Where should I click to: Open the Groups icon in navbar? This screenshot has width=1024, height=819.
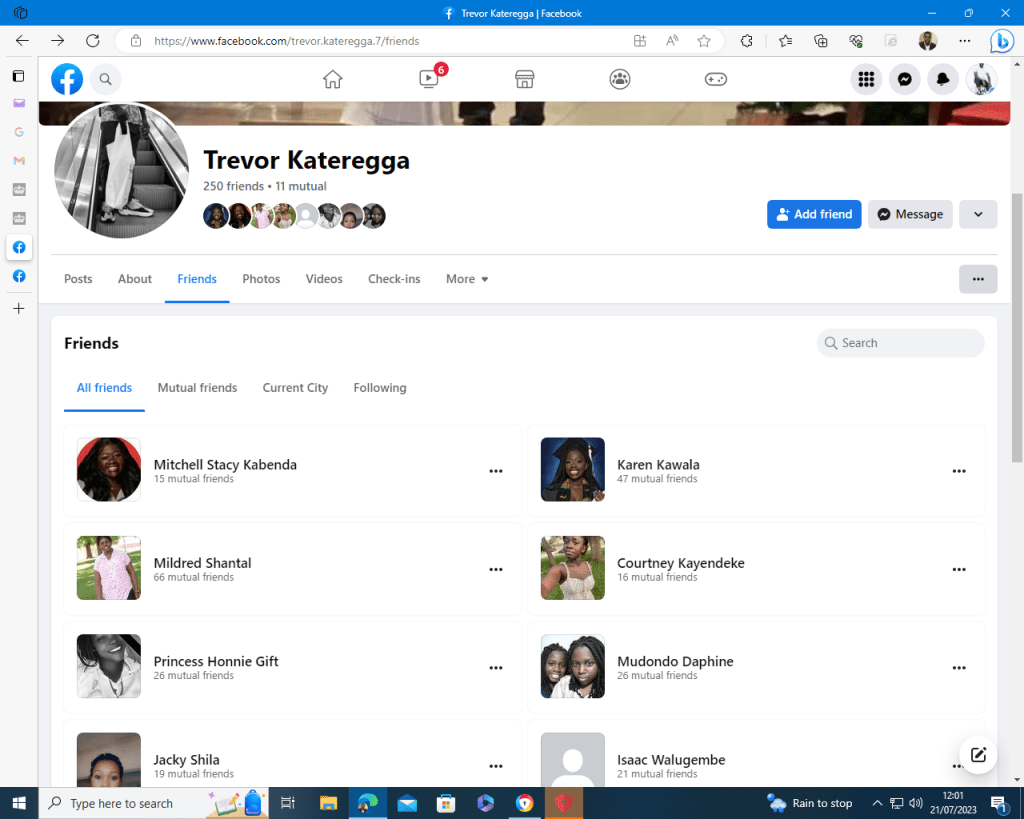[x=620, y=80]
